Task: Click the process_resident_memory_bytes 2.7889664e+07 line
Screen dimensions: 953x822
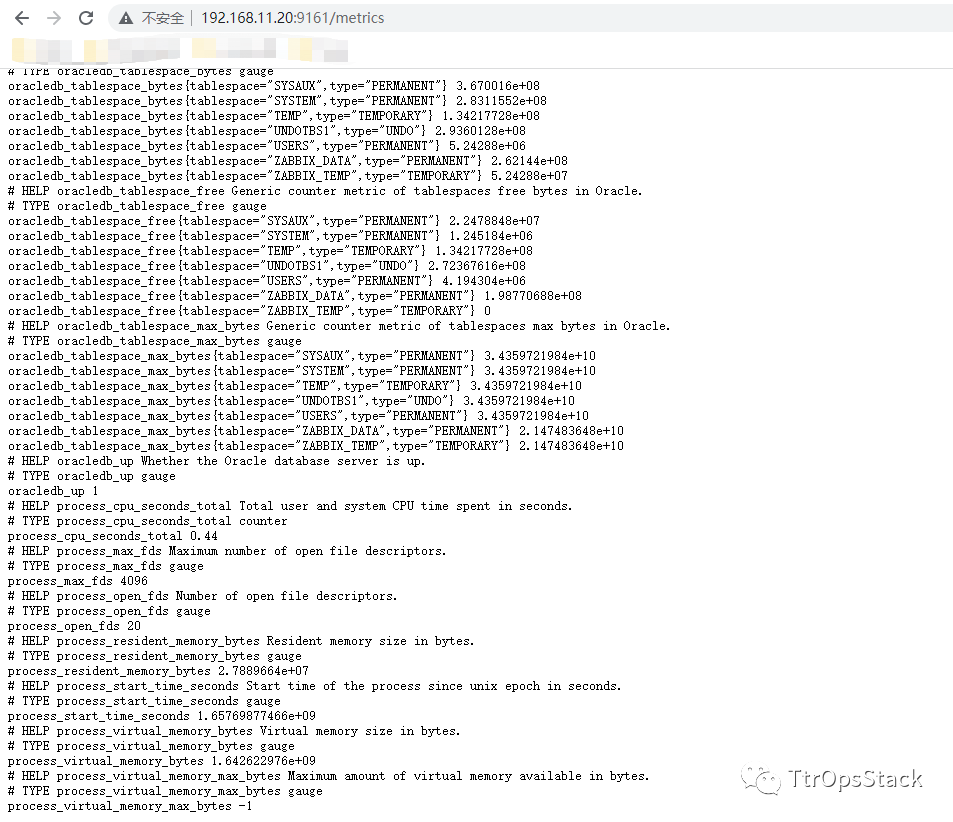Action: click(x=158, y=671)
